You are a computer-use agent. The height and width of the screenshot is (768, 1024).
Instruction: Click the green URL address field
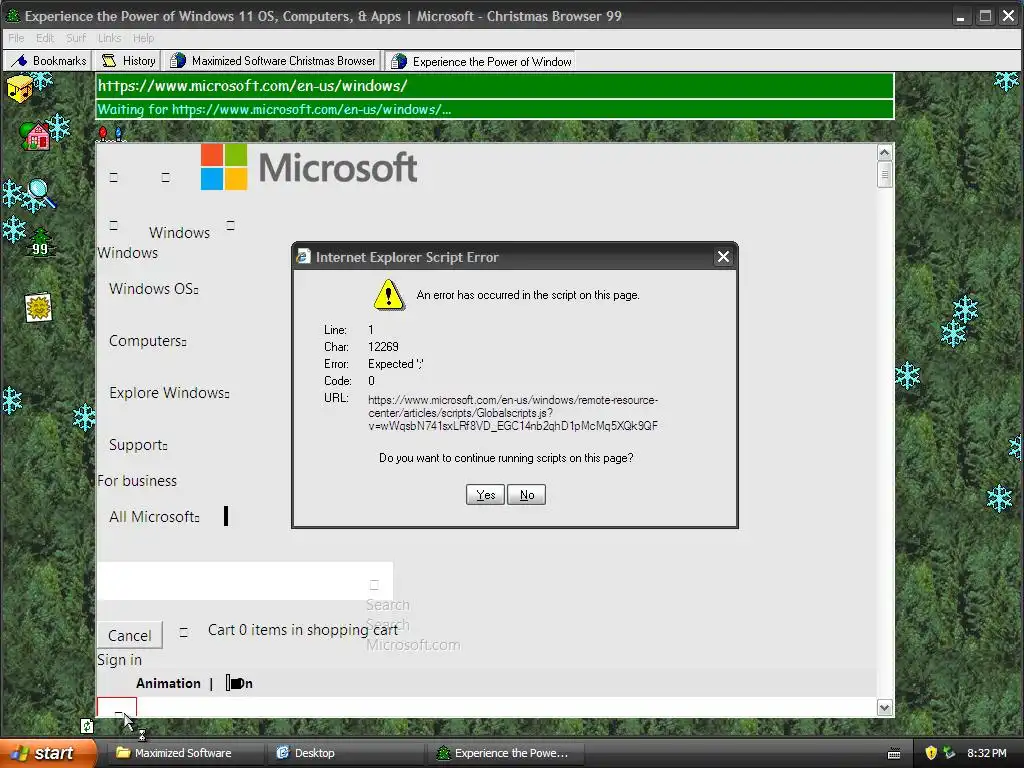[494, 86]
